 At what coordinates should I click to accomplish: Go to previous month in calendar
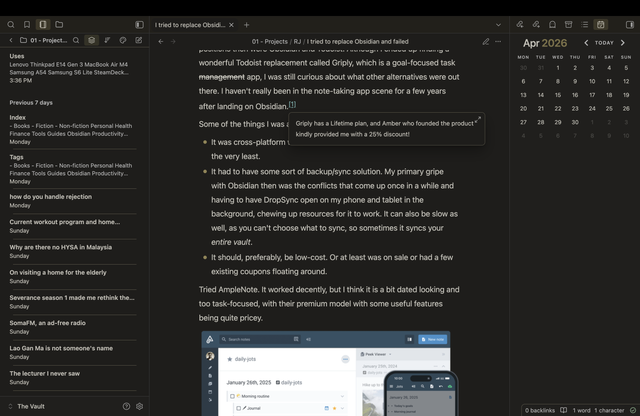click(x=586, y=43)
